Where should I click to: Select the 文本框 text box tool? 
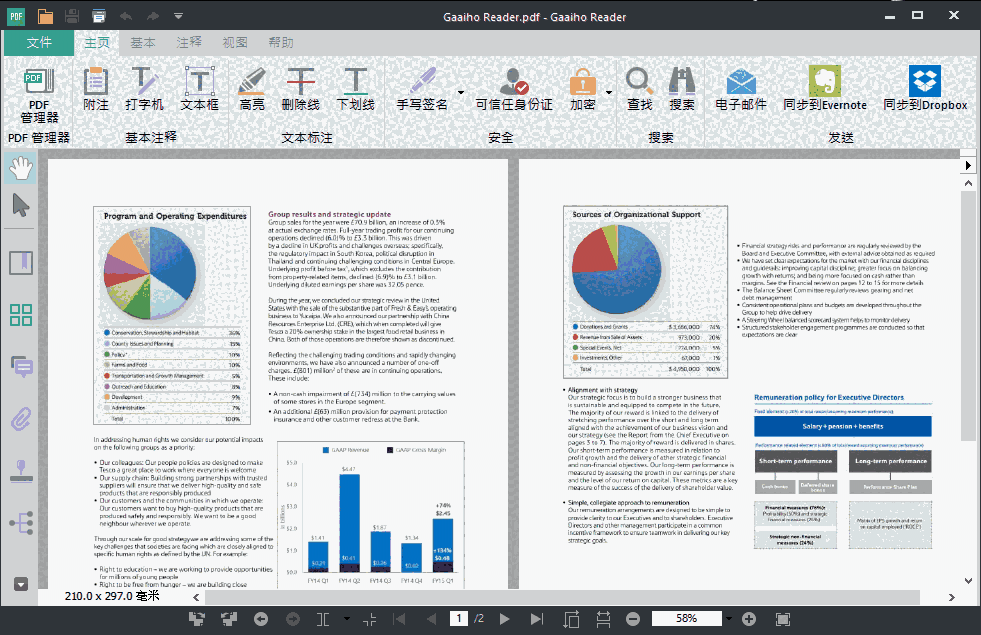point(200,89)
